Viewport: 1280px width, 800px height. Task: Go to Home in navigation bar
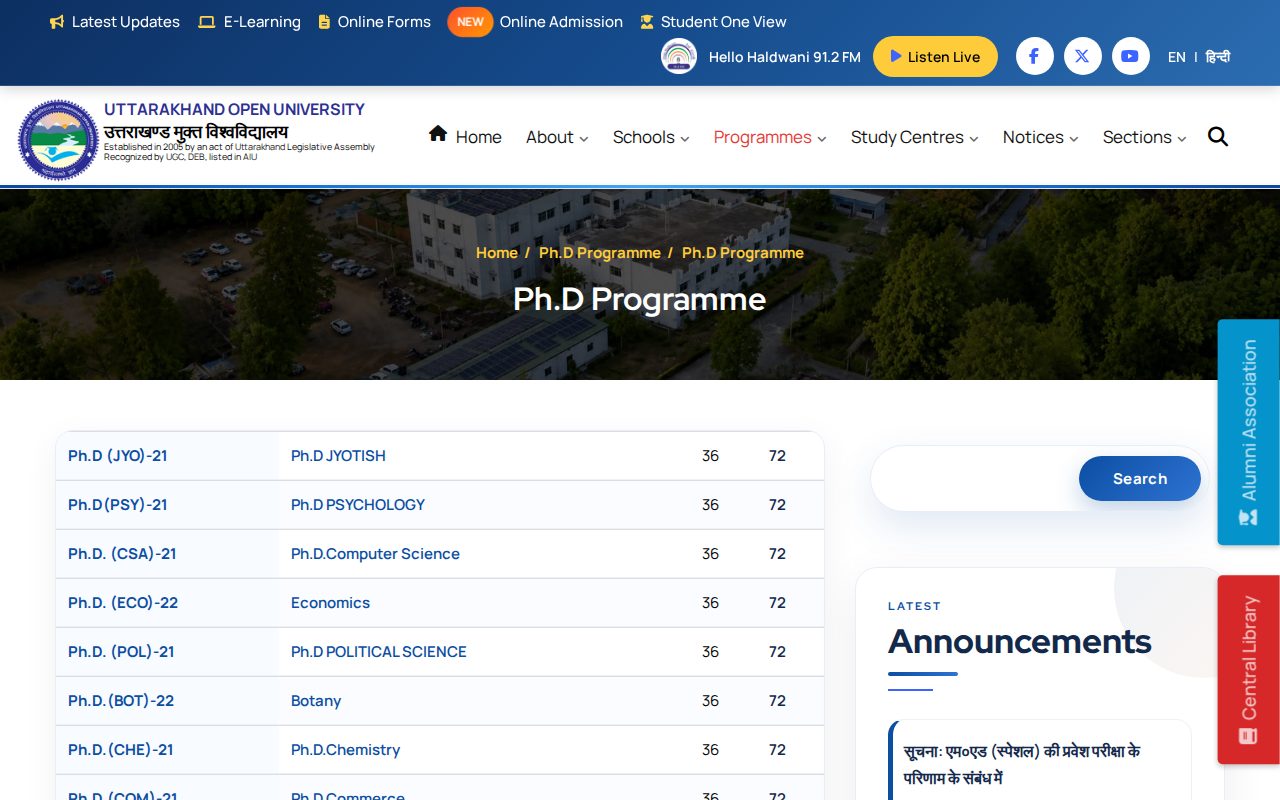465,137
